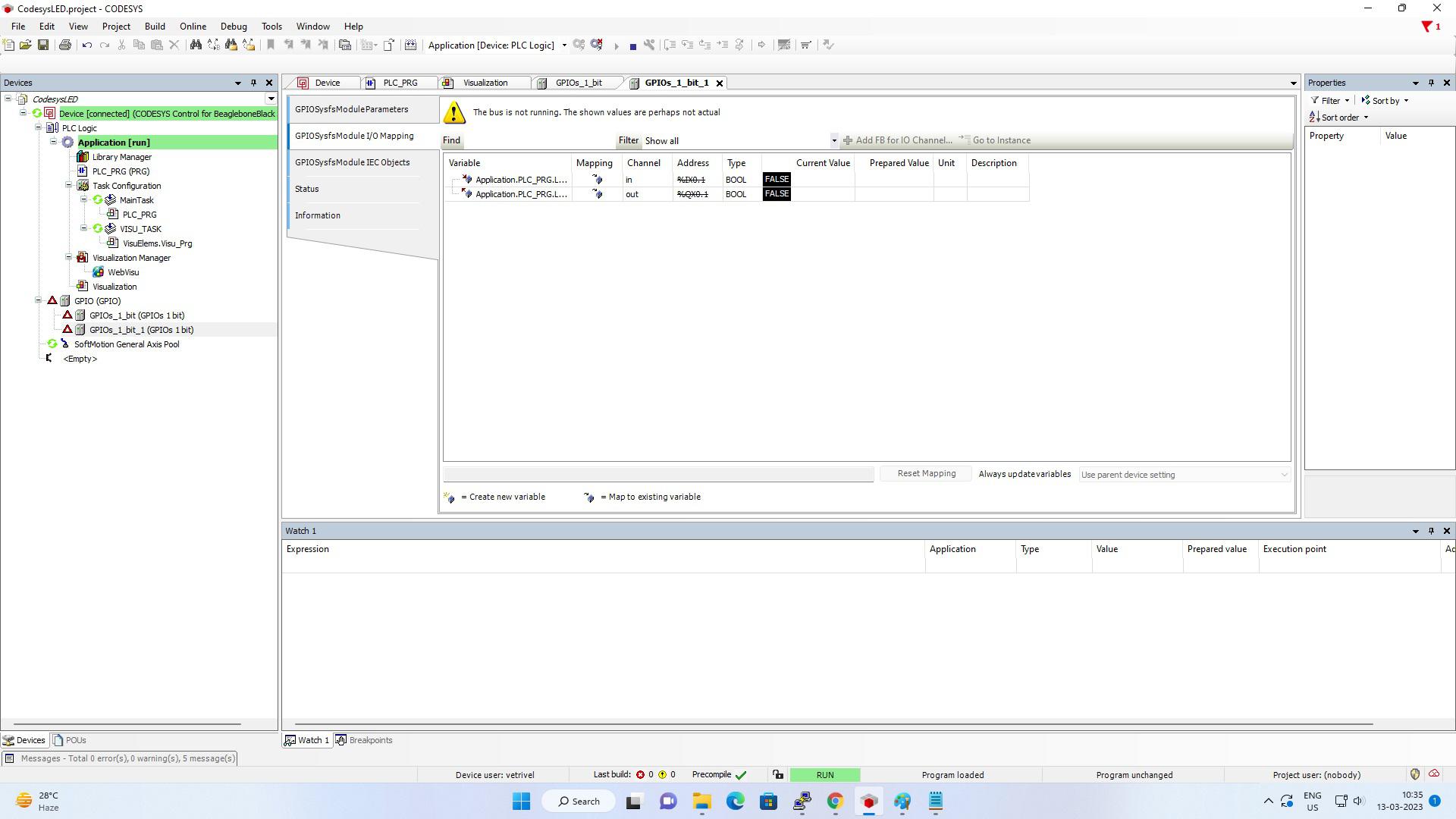1456x819 pixels.
Task: Collapse the Task Configuration tree node
Action: click(69, 186)
